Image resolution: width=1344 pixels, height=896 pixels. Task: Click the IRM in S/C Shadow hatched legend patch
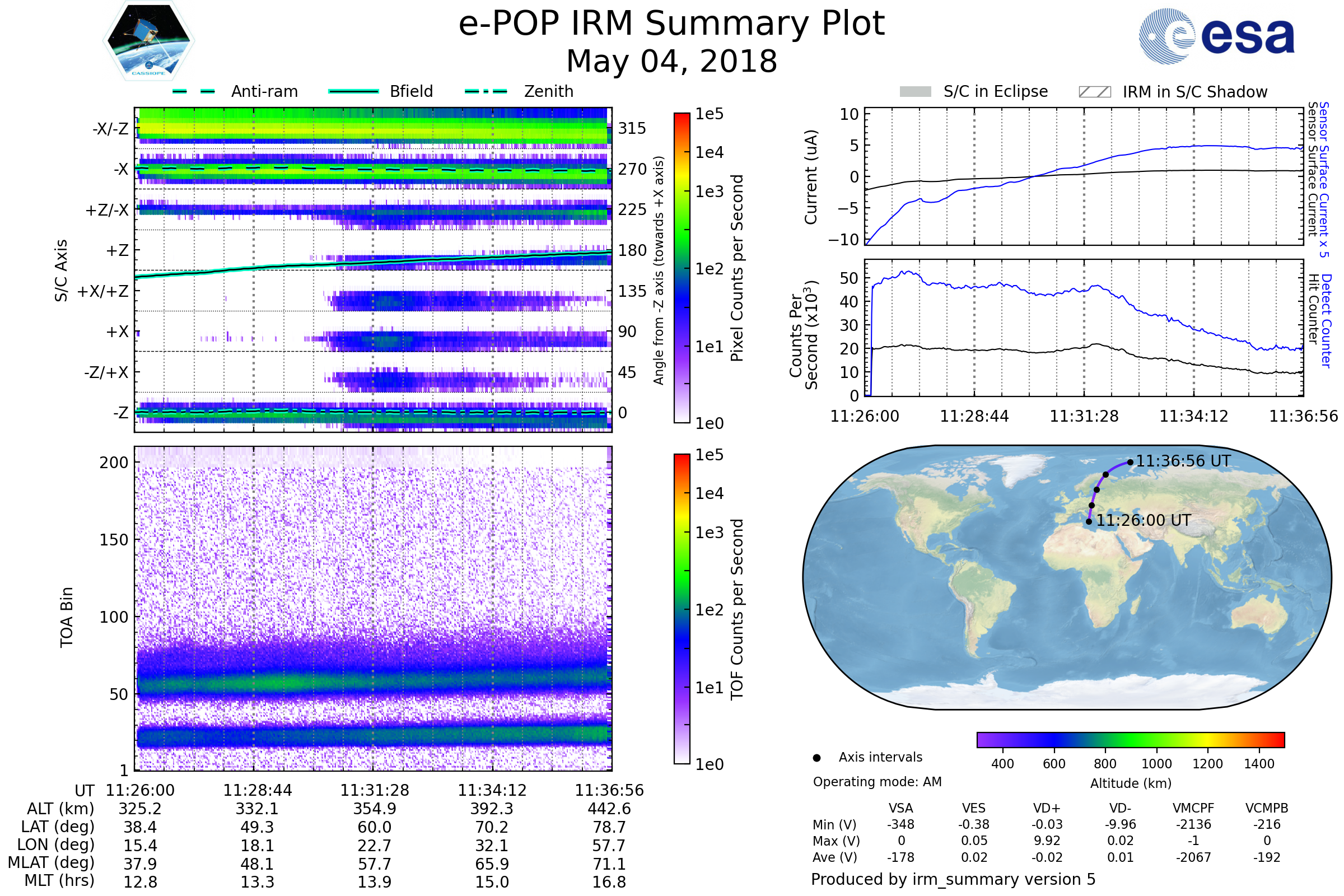1094,92
